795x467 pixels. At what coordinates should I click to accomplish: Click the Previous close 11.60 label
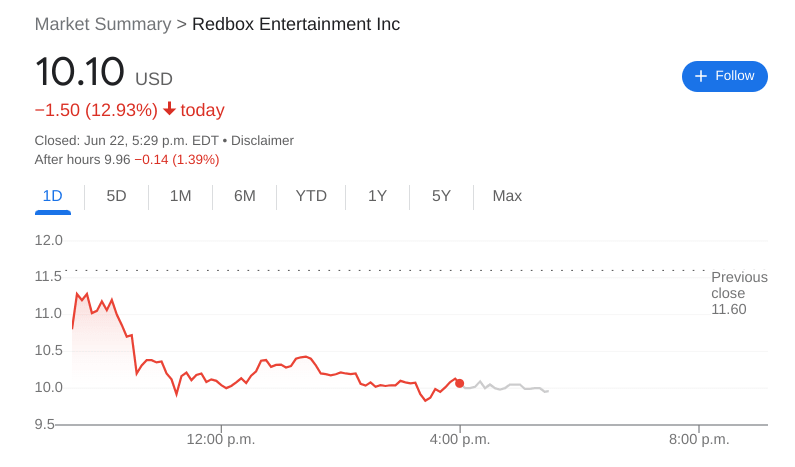(739, 293)
